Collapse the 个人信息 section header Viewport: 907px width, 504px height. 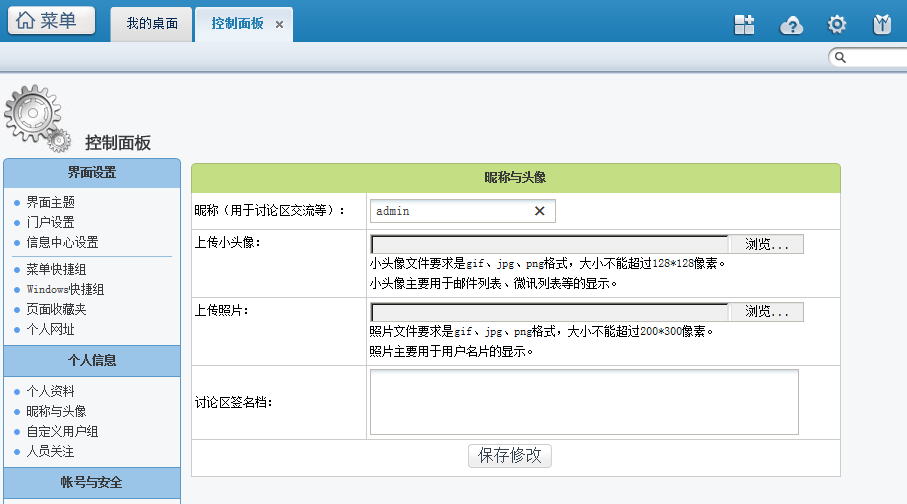click(x=92, y=360)
